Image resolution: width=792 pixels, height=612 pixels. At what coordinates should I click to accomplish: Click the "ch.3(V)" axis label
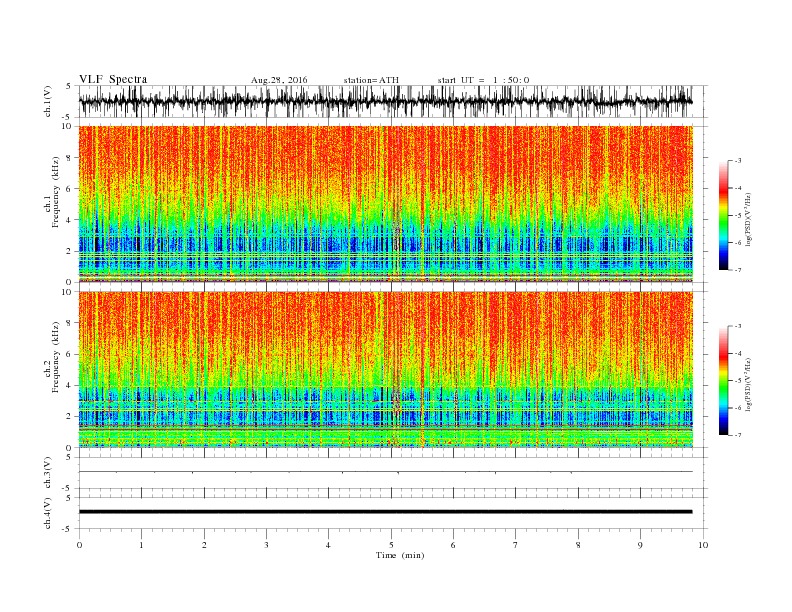(48, 473)
